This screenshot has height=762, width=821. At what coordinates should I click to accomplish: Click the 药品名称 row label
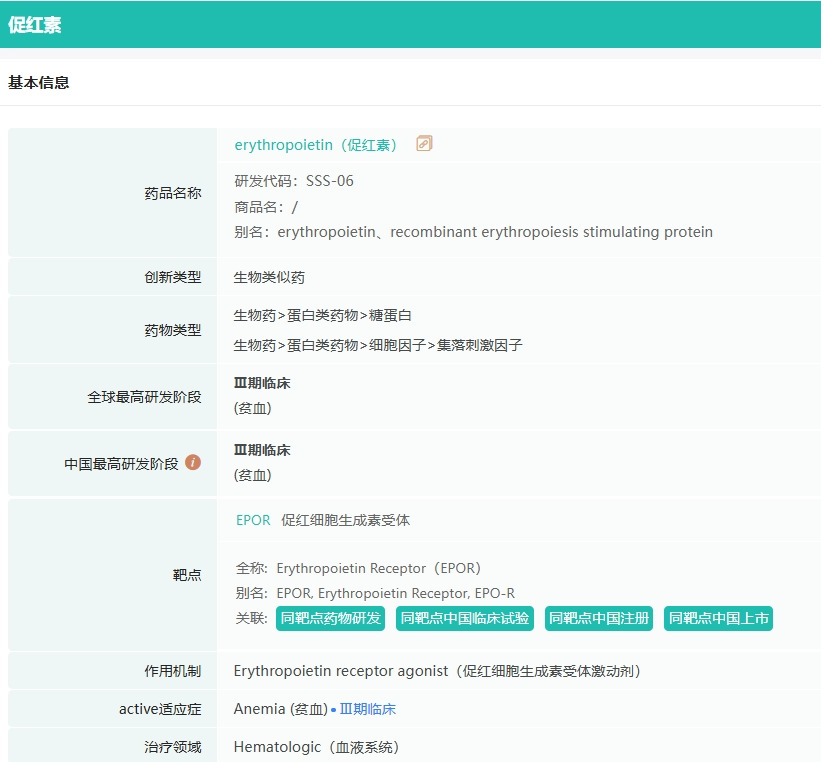(x=172, y=193)
